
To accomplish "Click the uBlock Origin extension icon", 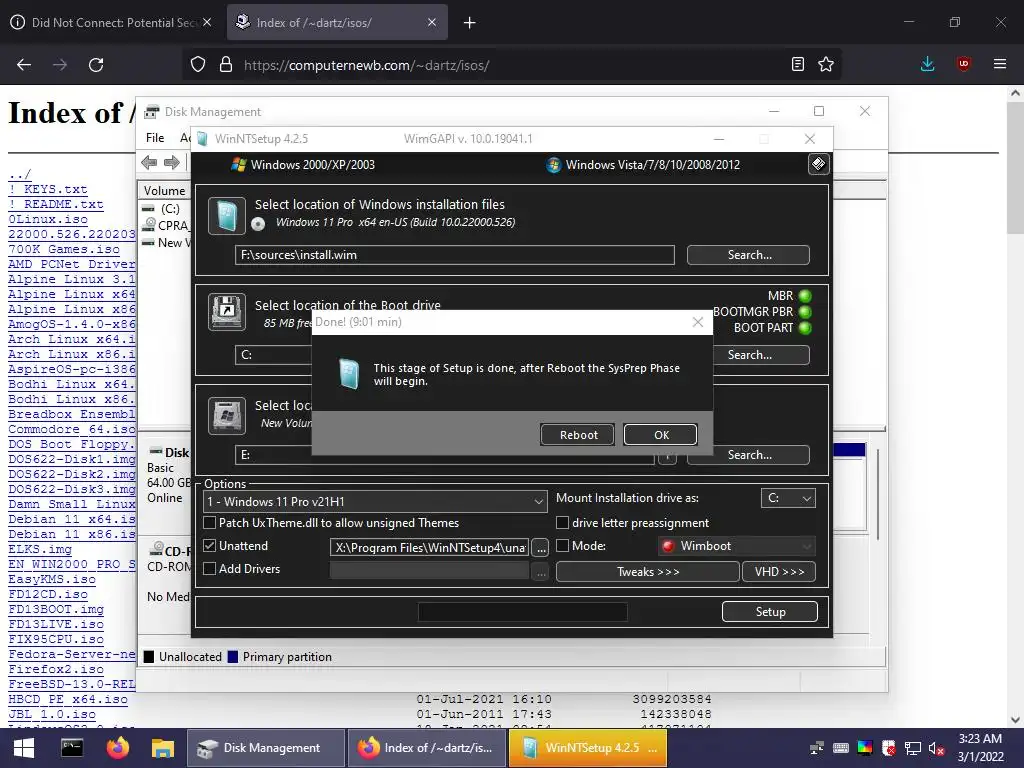I will (963, 64).
